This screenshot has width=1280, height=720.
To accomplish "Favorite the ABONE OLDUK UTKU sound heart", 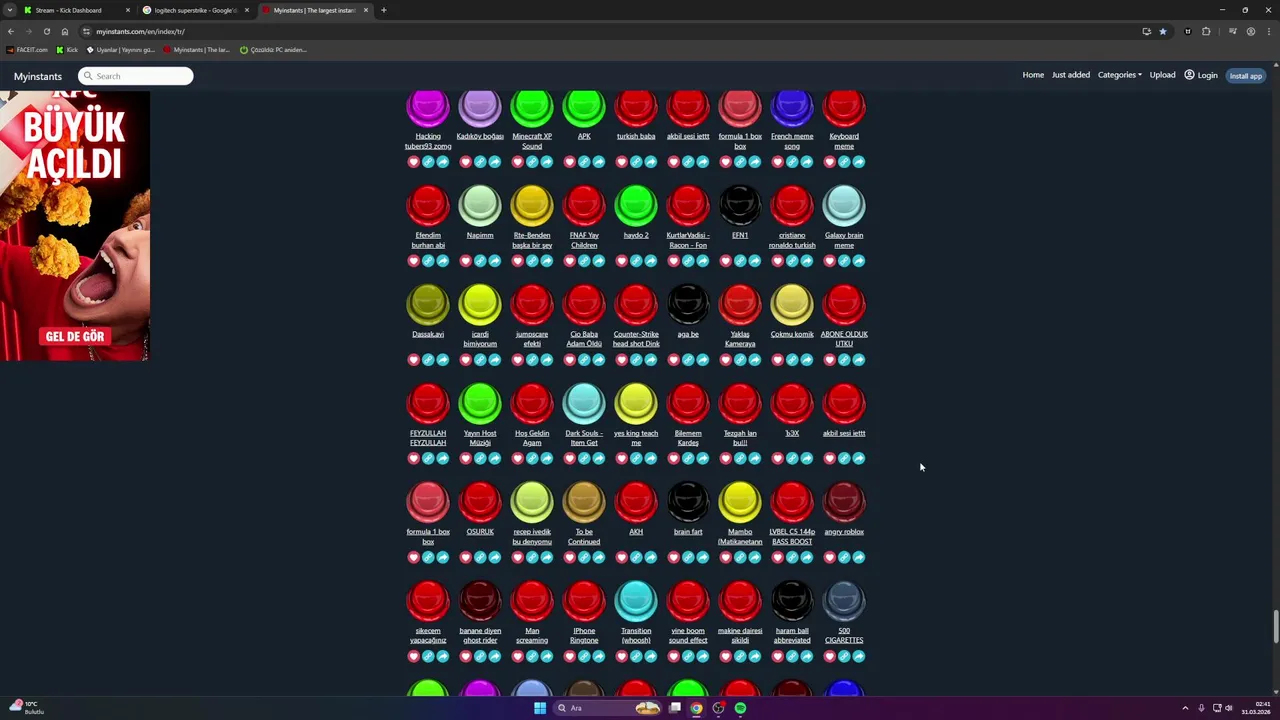I will [x=829, y=360].
